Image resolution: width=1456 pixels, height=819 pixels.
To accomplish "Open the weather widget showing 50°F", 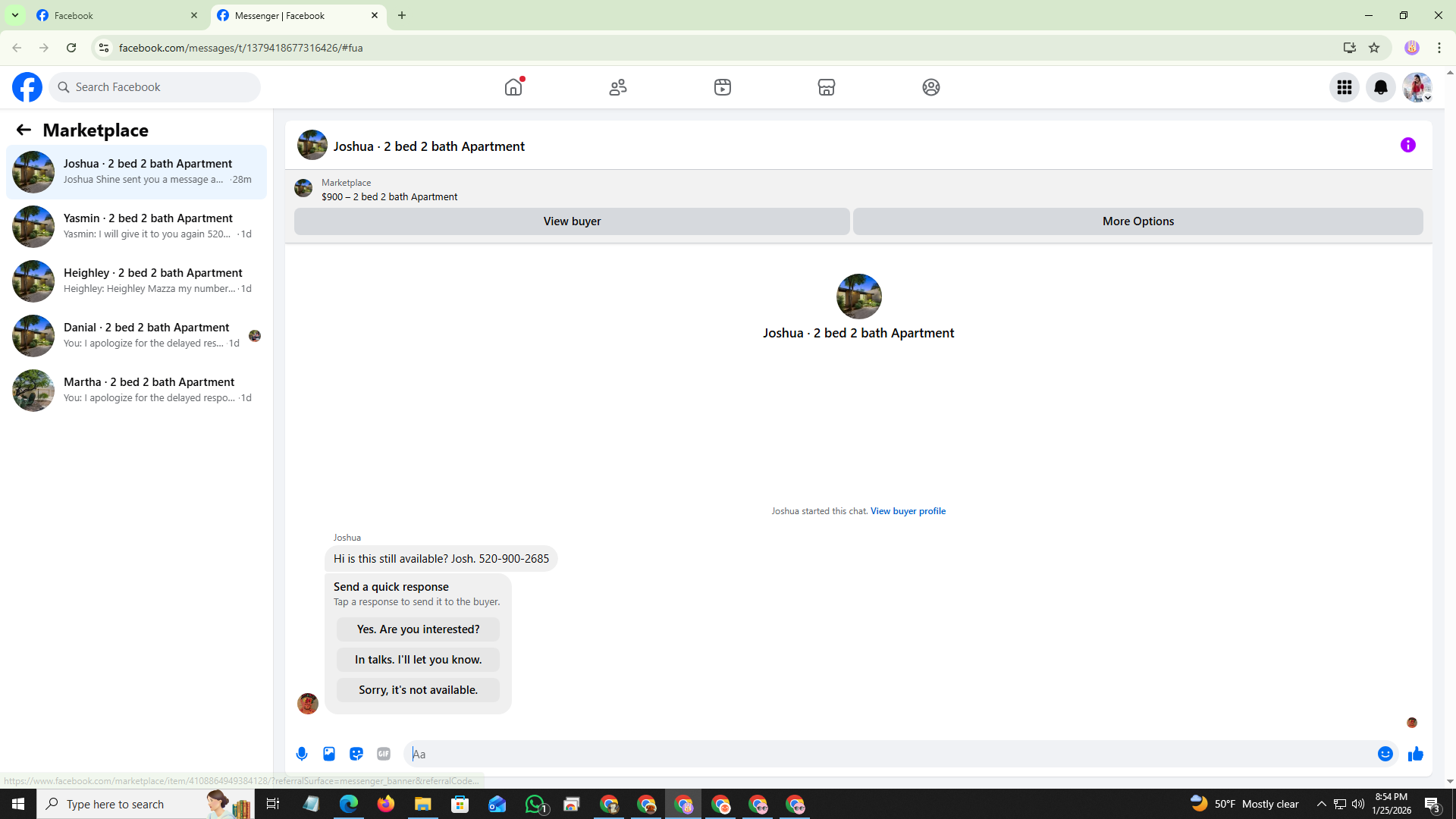I will (x=1244, y=804).
